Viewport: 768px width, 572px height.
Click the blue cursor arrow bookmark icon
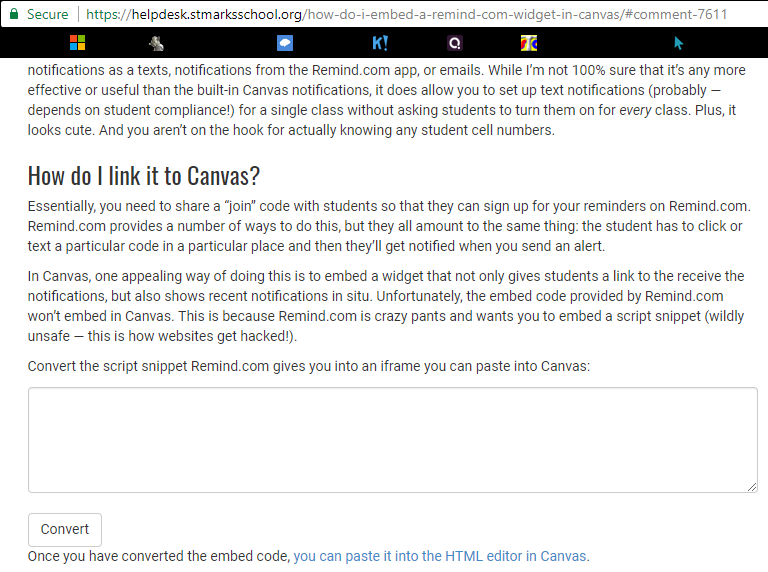(x=678, y=43)
